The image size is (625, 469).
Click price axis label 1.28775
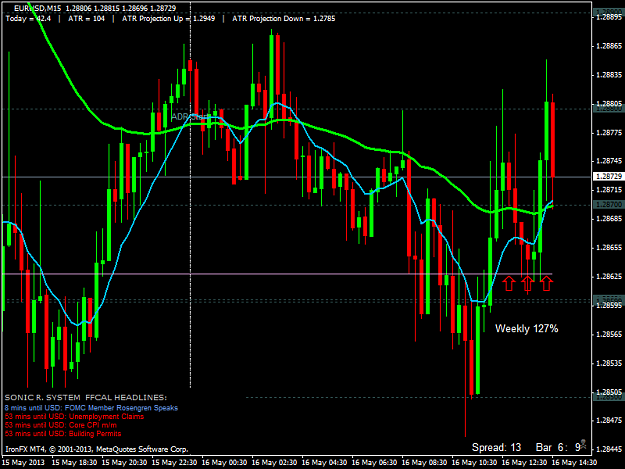(x=609, y=133)
